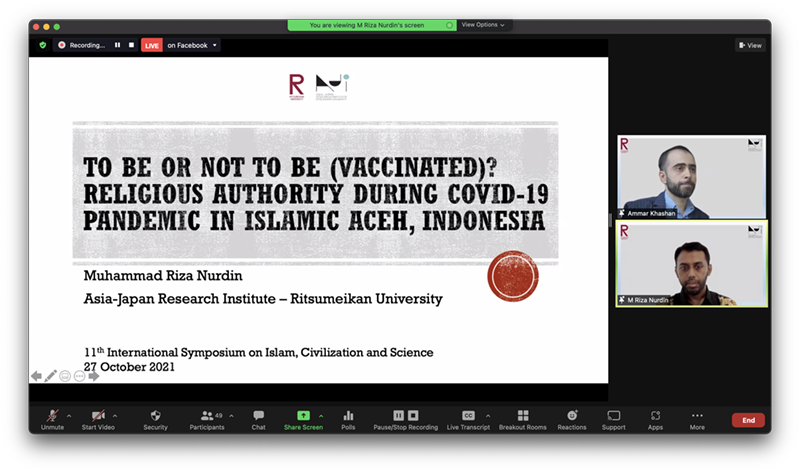Pause the recording from the top bar
800x472 pixels.
tap(117, 45)
